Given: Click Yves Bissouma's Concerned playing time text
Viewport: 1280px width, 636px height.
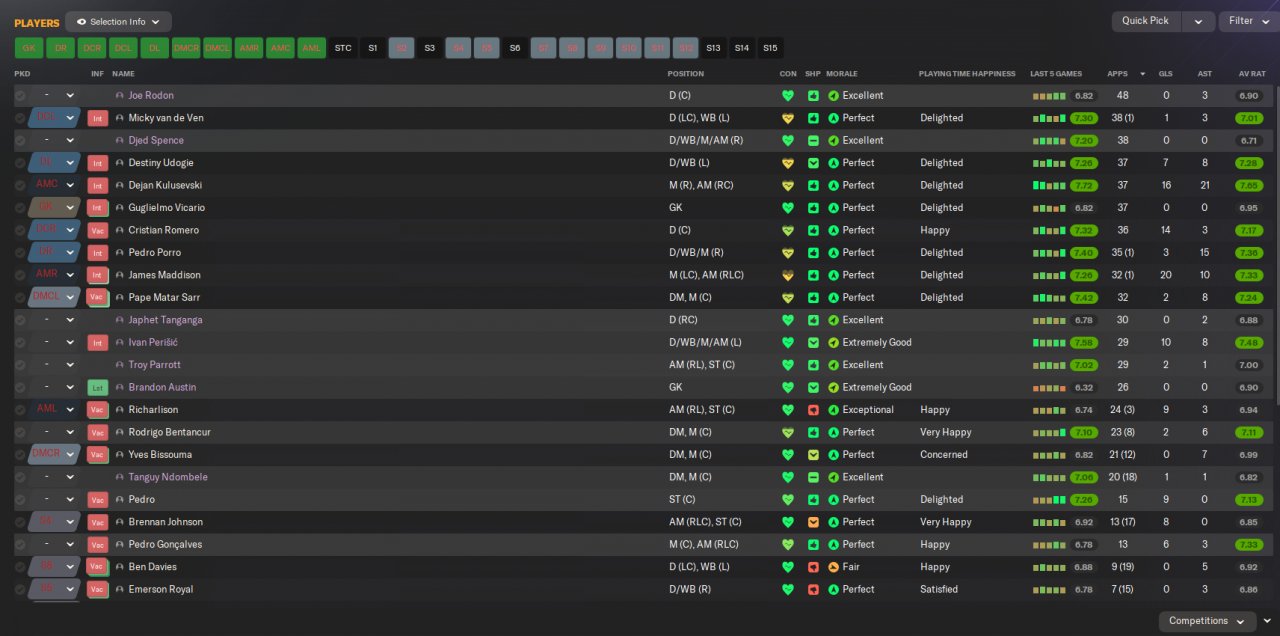Looking at the screenshot, I should 944,455.
